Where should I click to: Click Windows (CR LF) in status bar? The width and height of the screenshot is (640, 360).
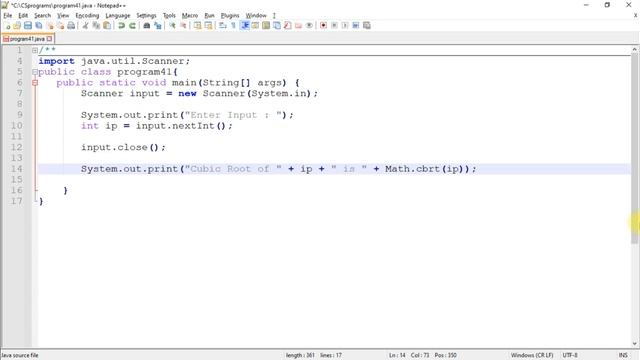click(532, 355)
